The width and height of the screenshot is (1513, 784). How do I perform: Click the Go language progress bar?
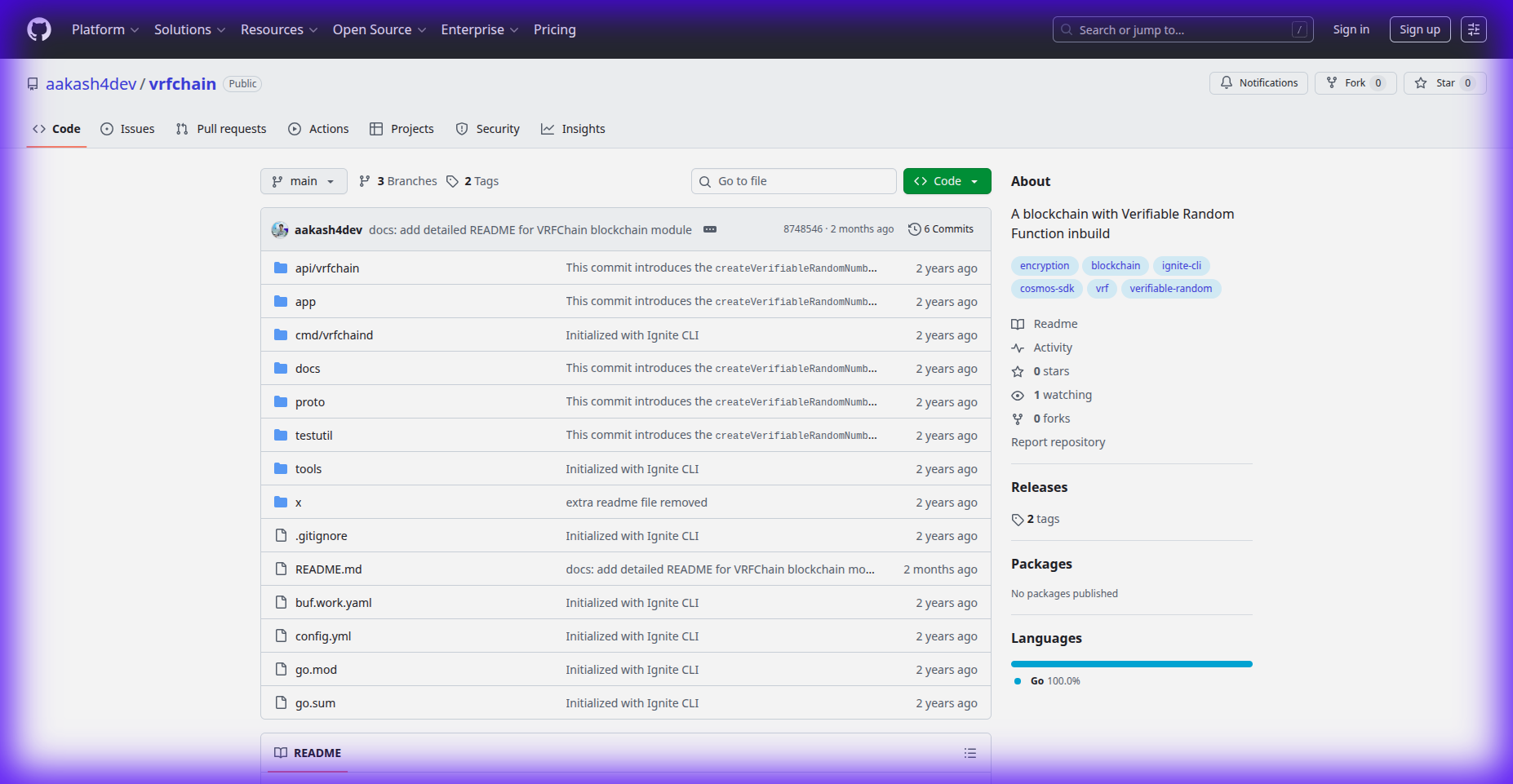point(1131,664)
